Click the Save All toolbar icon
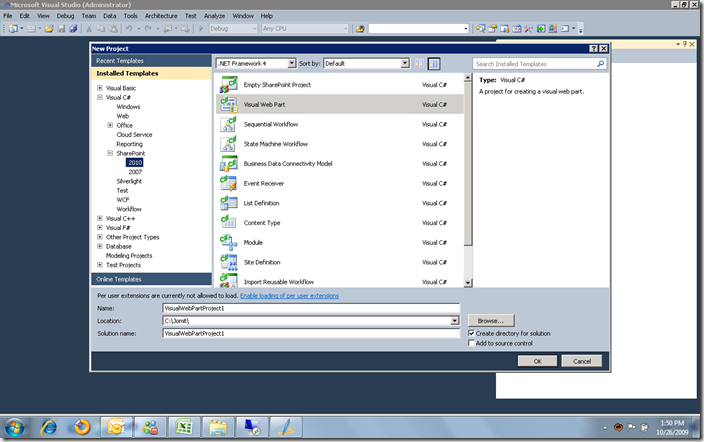 [x=73, y=28]
